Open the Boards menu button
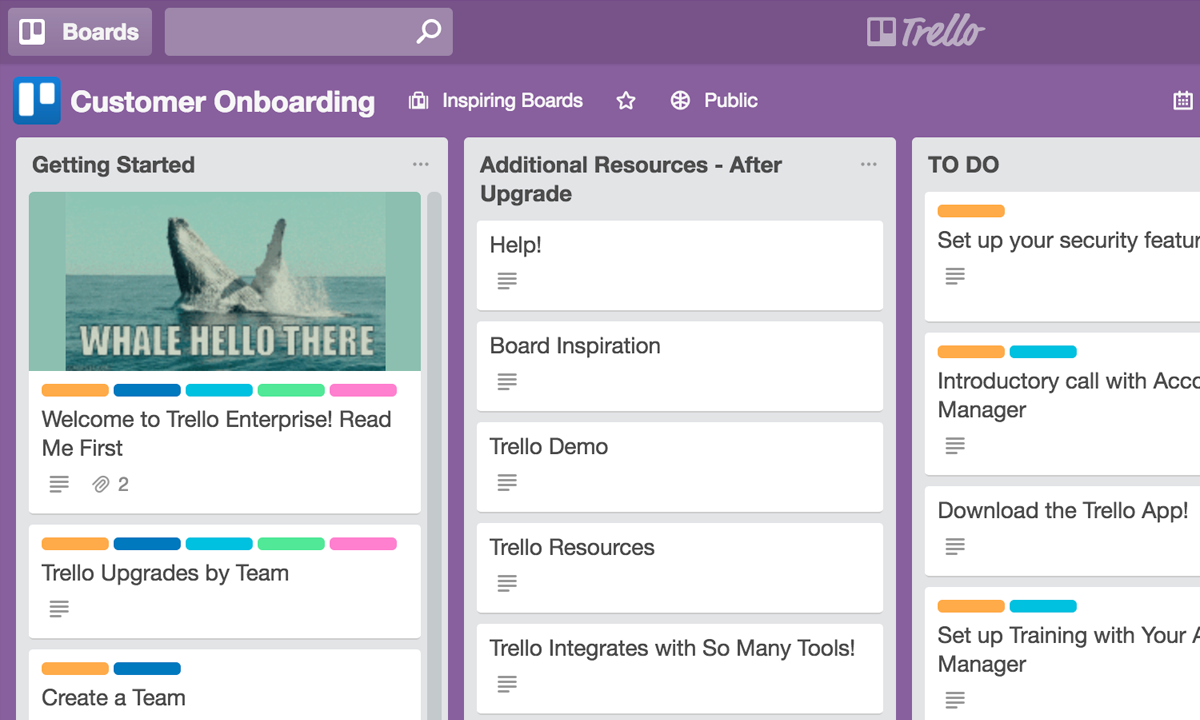 tap(80, 32)
